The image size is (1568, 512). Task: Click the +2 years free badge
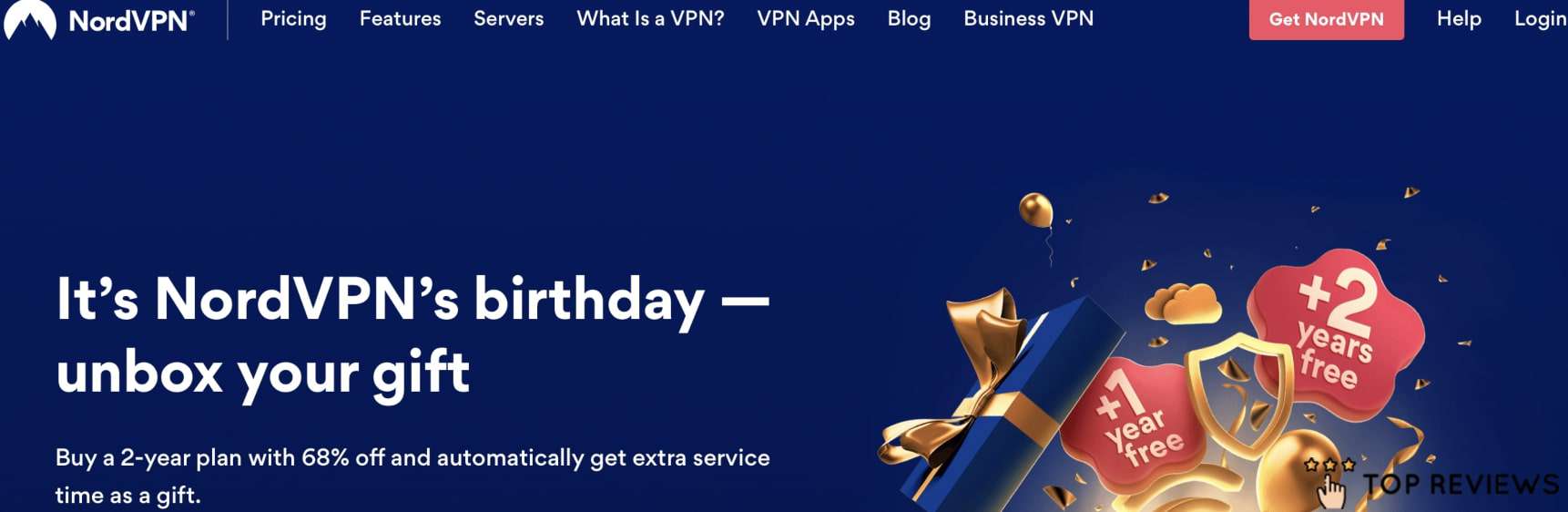tap(1335, 332)
